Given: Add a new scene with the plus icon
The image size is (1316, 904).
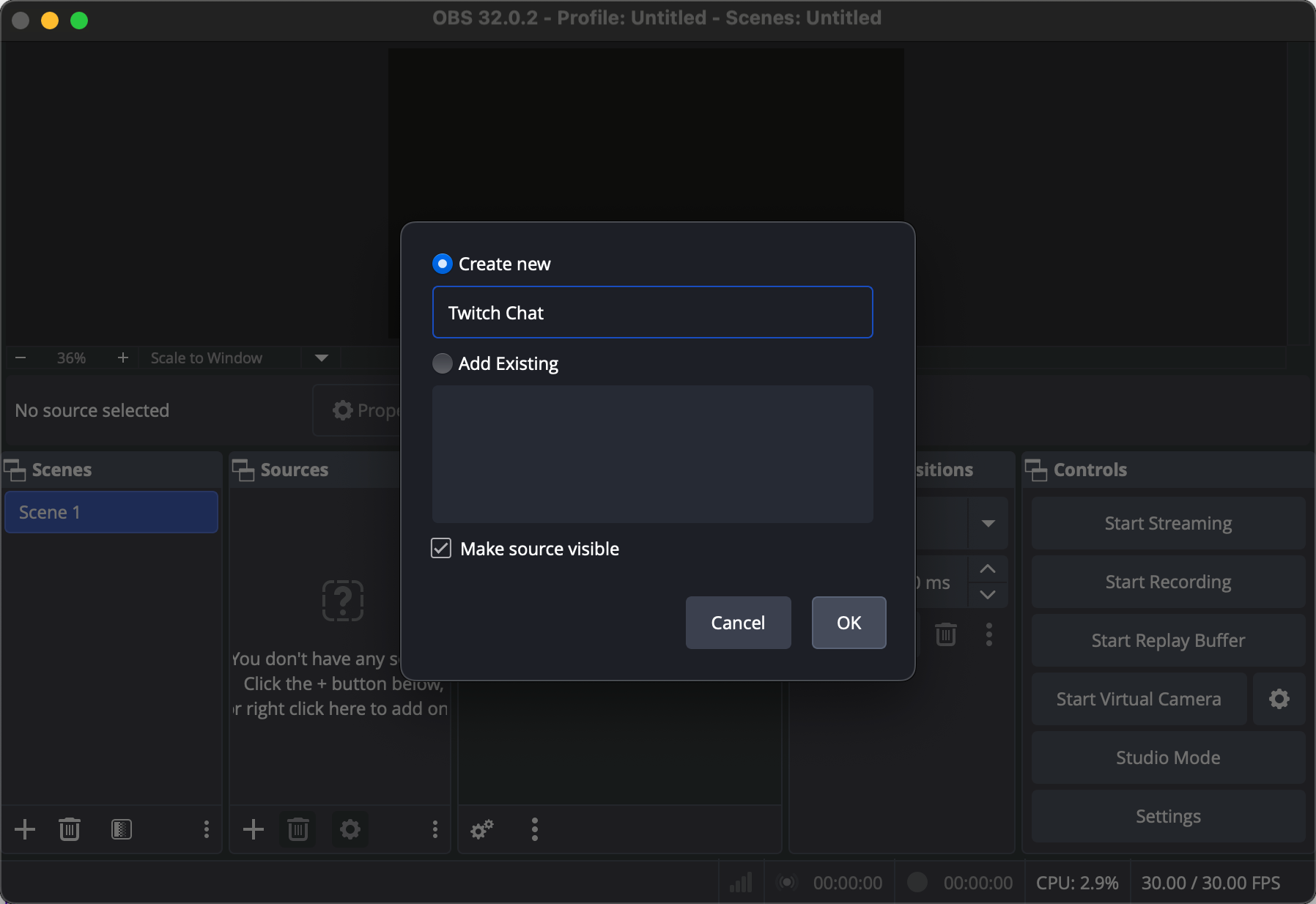Looking at the screenshot, I should (24, 829).
